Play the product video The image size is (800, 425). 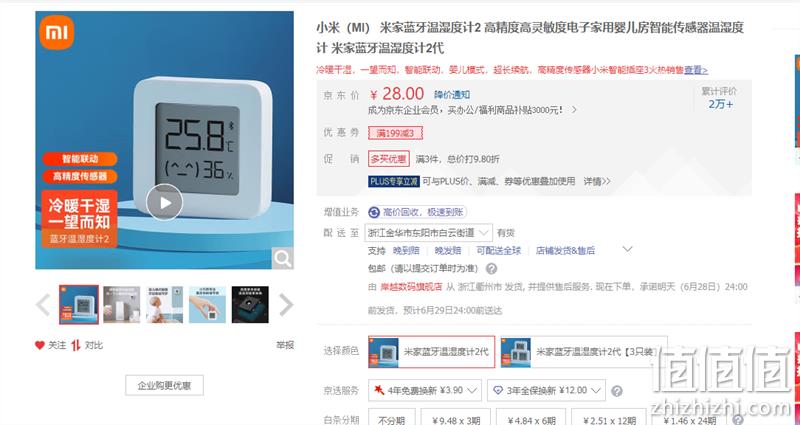coord(164,203)
